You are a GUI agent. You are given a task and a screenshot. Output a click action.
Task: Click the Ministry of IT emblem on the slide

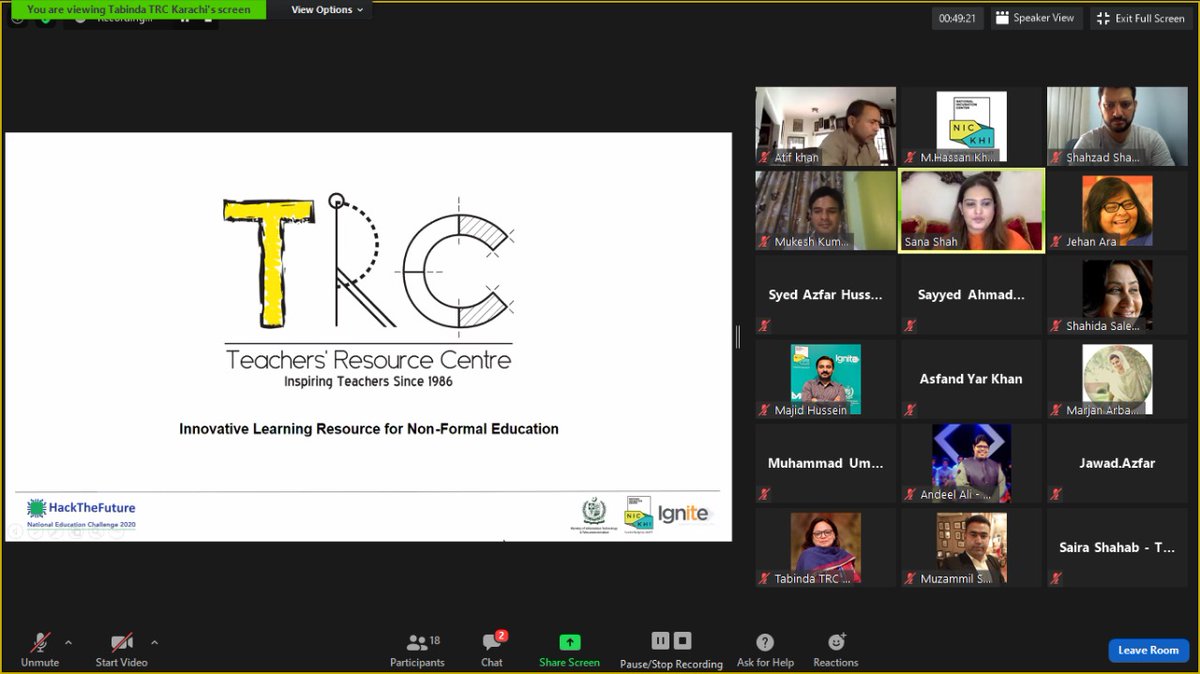[595, 515]
